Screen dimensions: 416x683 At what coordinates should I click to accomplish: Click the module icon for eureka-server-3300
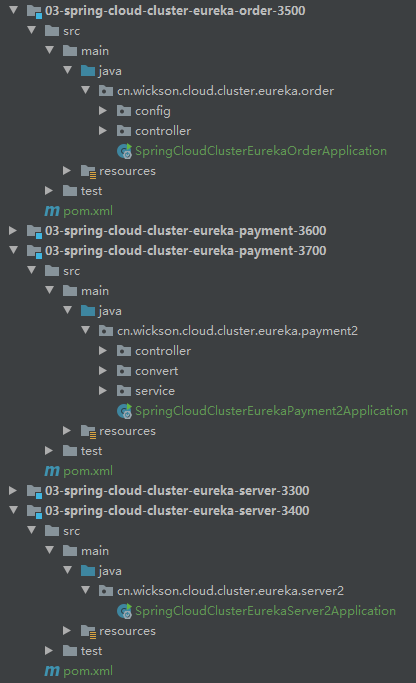coord(34,491)
